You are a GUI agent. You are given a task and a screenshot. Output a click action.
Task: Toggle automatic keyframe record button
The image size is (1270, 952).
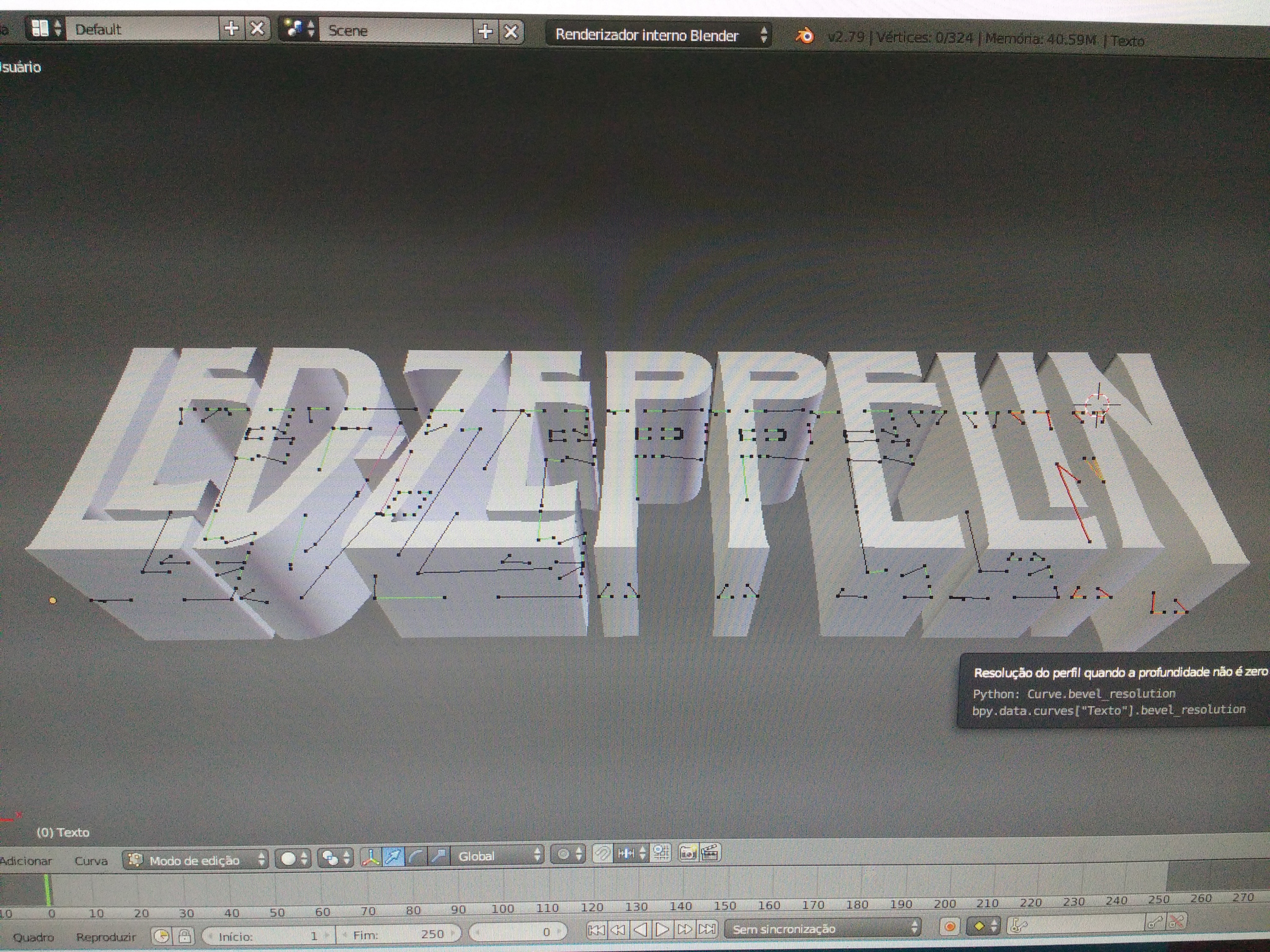950,926
